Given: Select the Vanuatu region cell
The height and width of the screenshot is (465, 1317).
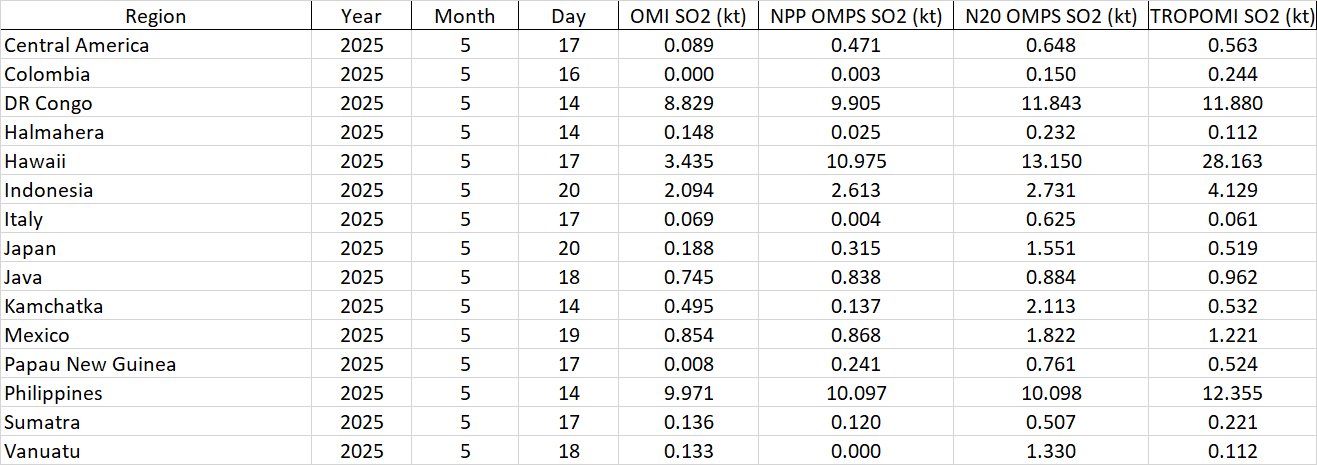Looking at the screenshot, I should 42,451.
